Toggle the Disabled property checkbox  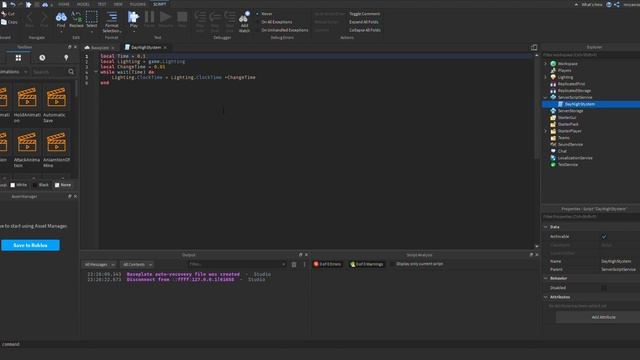pyautogui.click(x=604, y=288)
